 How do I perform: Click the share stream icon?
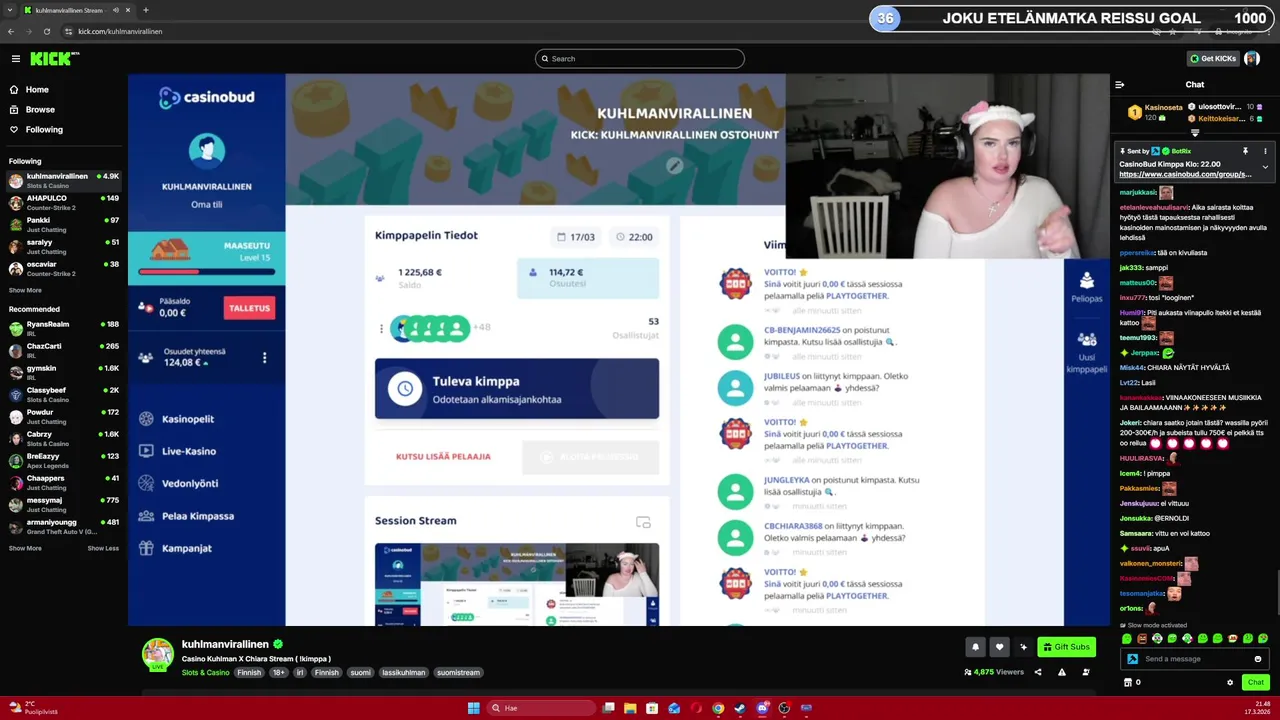1037,672
